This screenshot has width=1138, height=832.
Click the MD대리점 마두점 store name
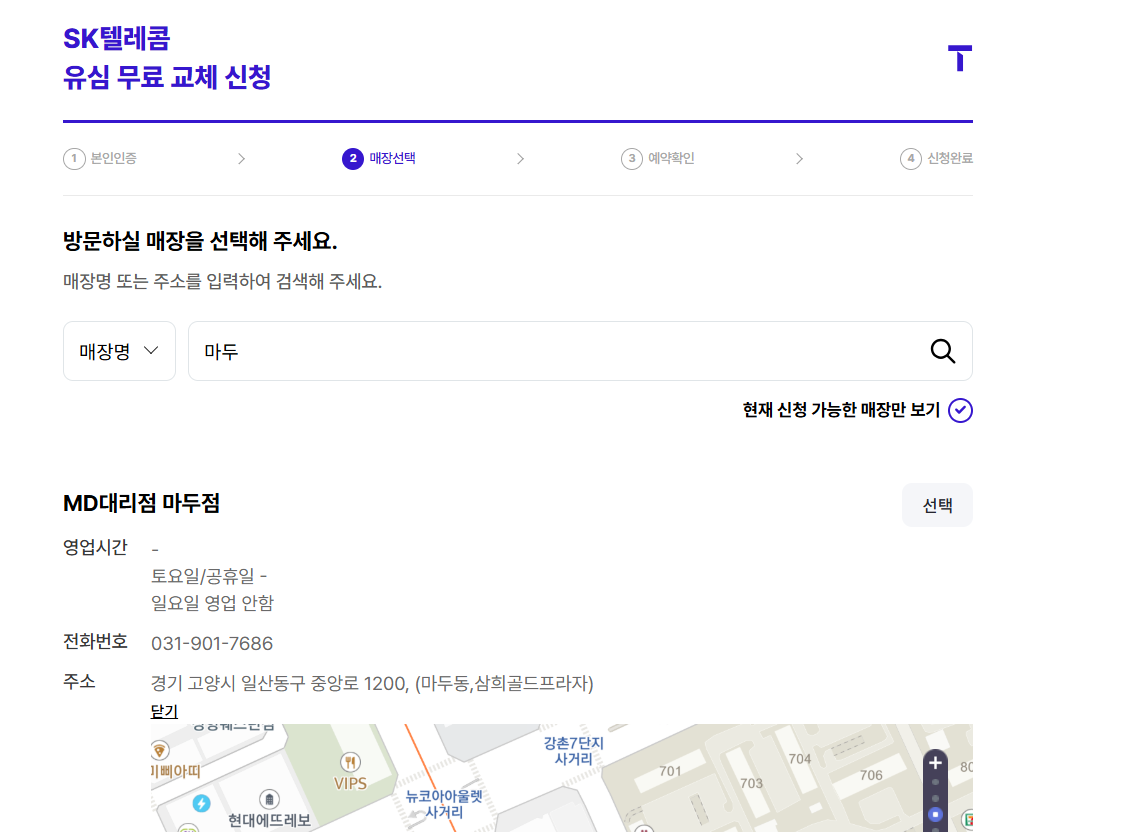click(x=142, y=503)
